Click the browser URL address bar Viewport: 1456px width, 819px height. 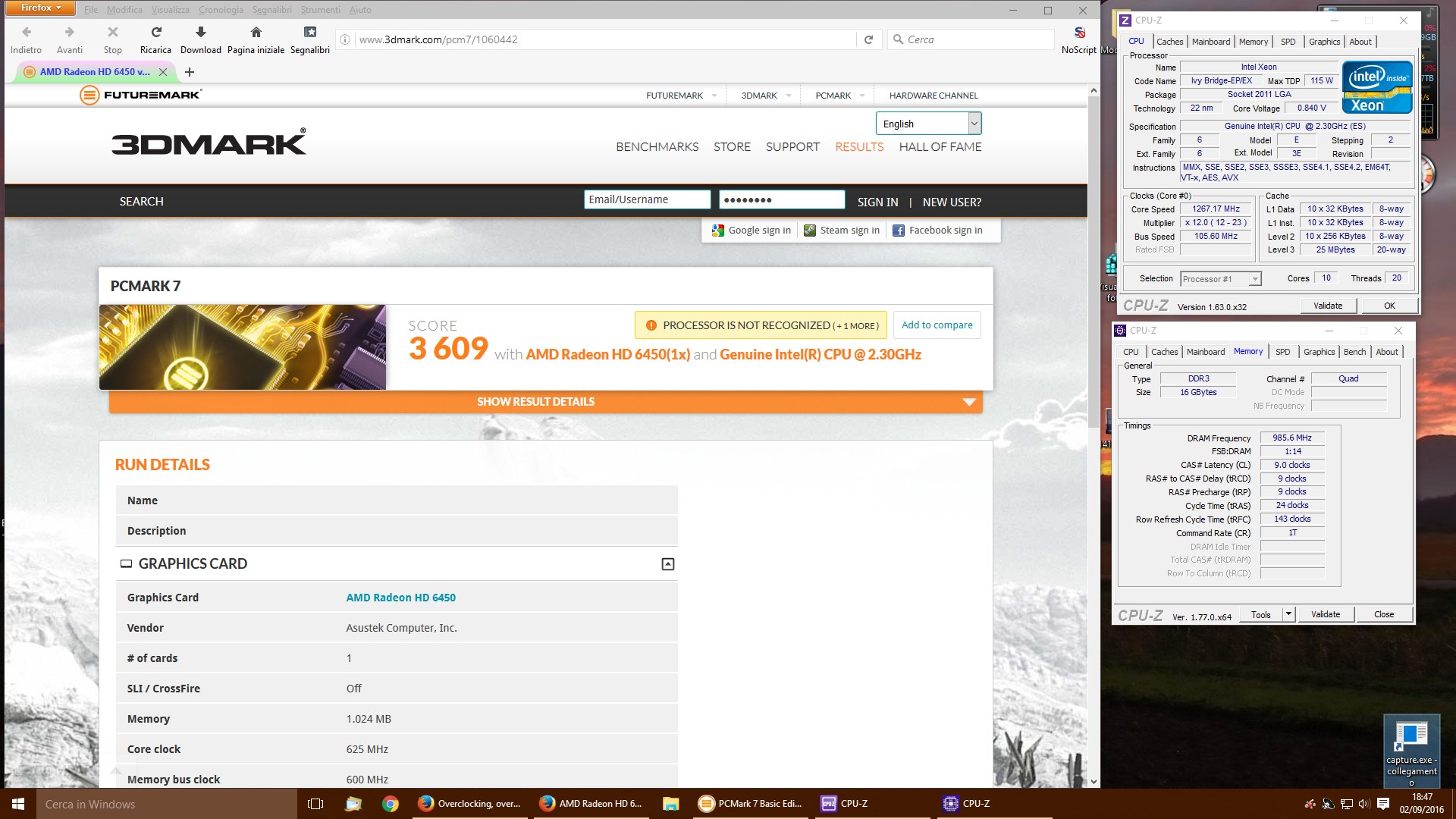[607, 39]
